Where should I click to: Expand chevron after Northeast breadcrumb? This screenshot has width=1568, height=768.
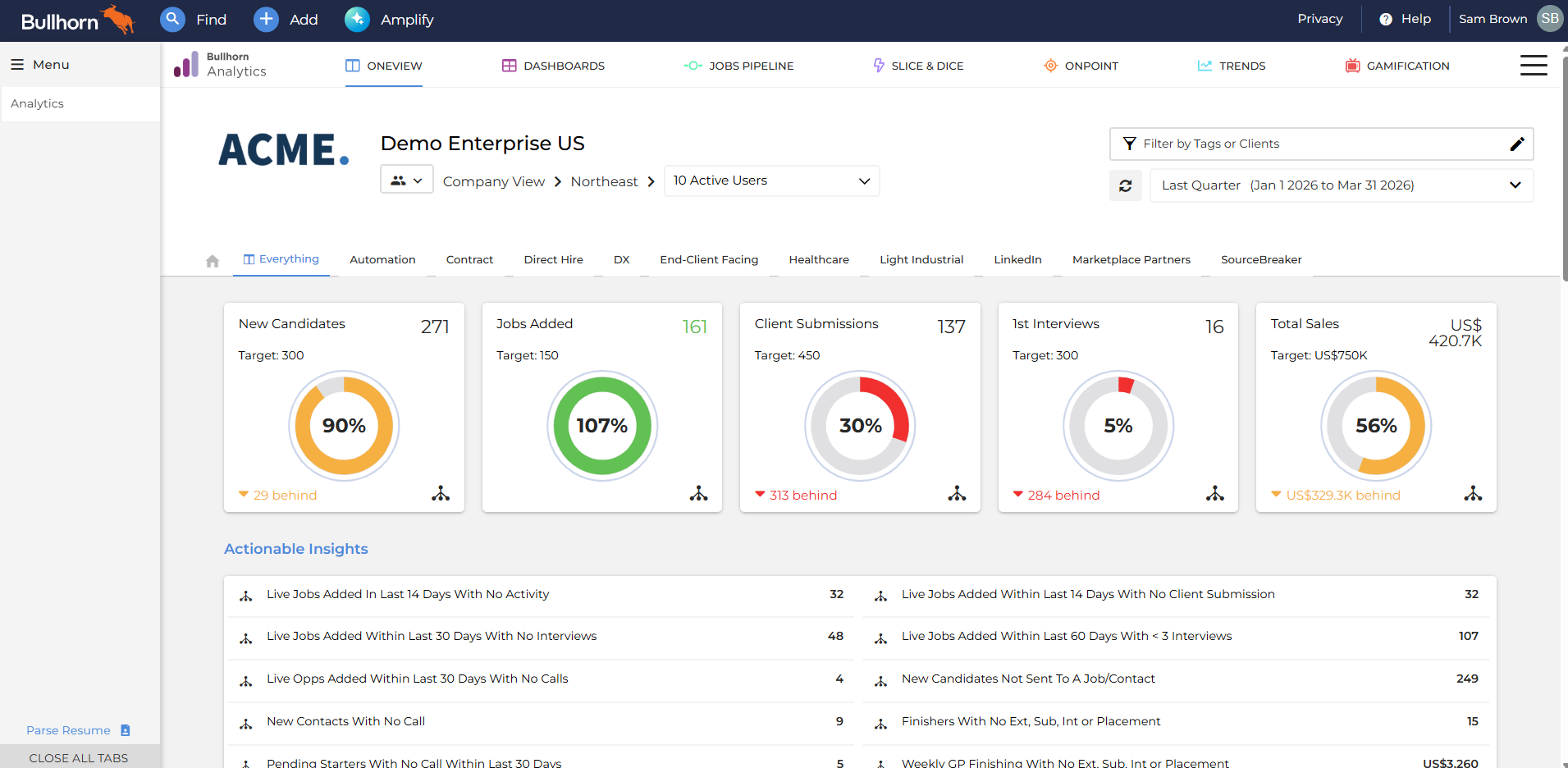651,181
